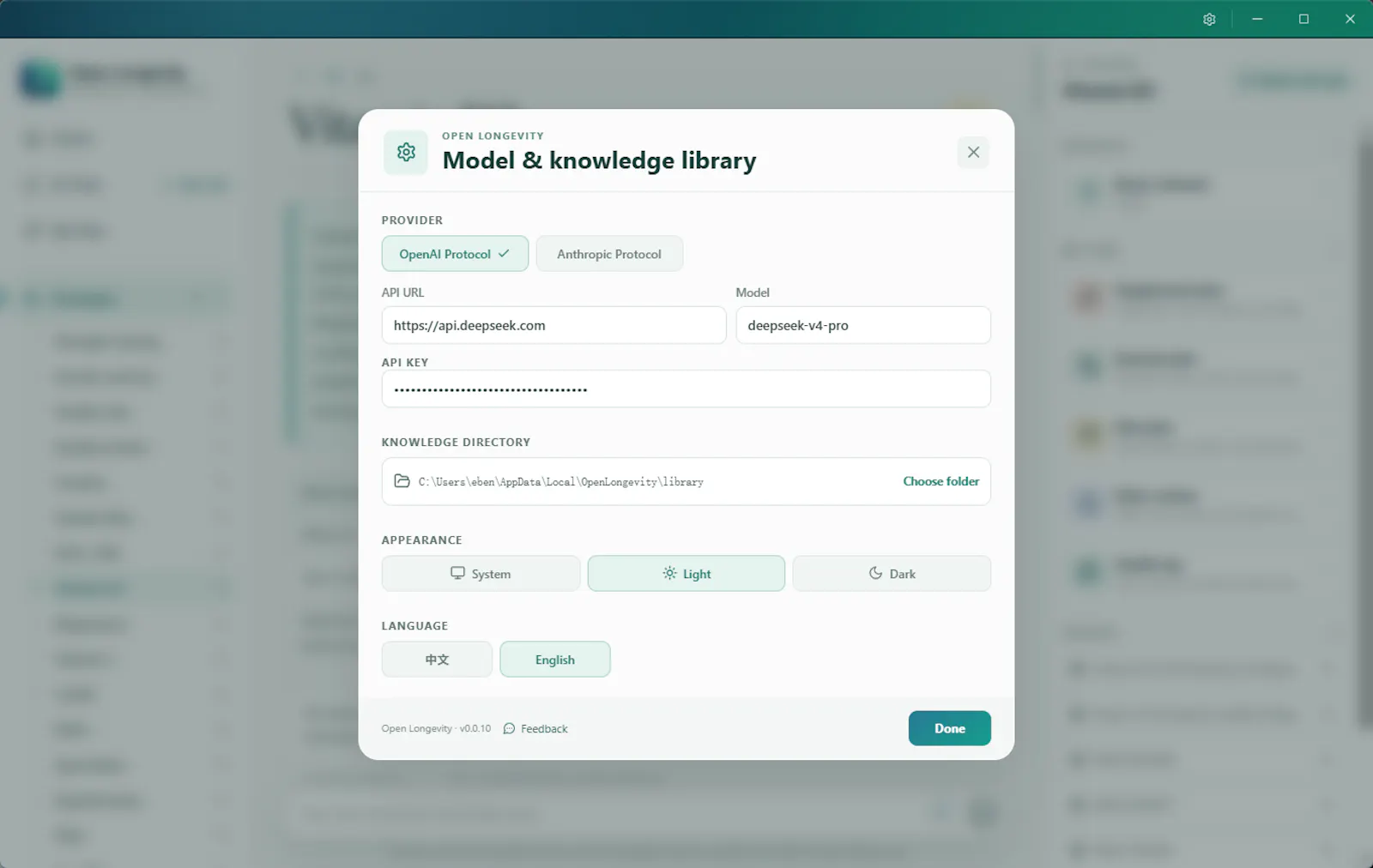
Task: Click the version text Open Longevity v0.0.10
Action: pos(436,729)
